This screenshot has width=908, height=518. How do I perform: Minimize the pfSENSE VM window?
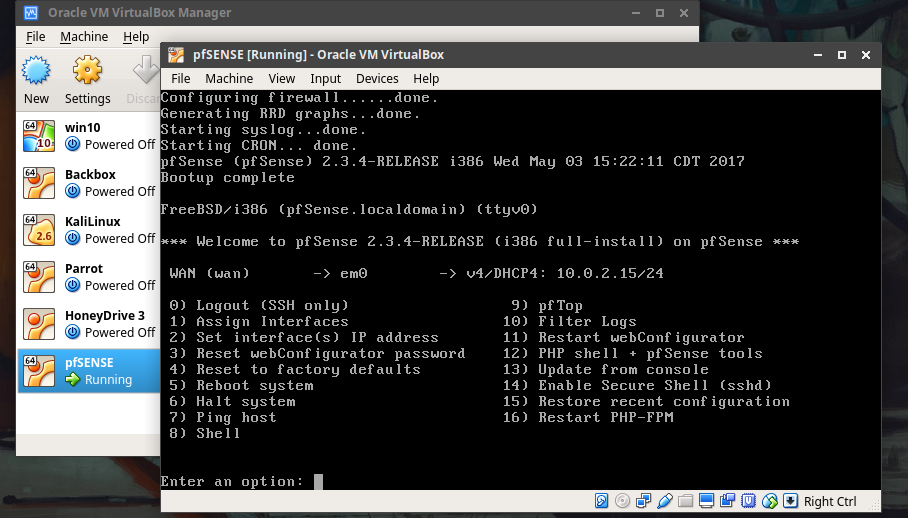point(818,55)
